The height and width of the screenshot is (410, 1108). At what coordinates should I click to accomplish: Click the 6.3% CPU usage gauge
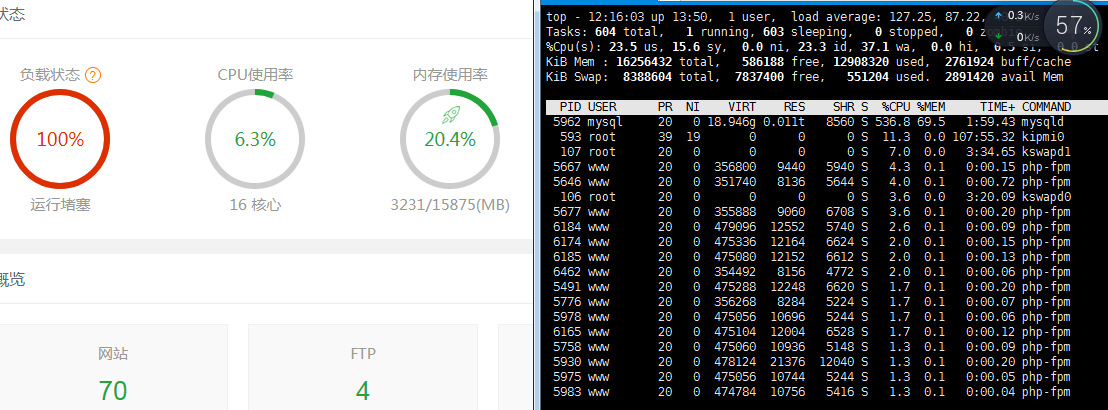(x=255, y=139)
